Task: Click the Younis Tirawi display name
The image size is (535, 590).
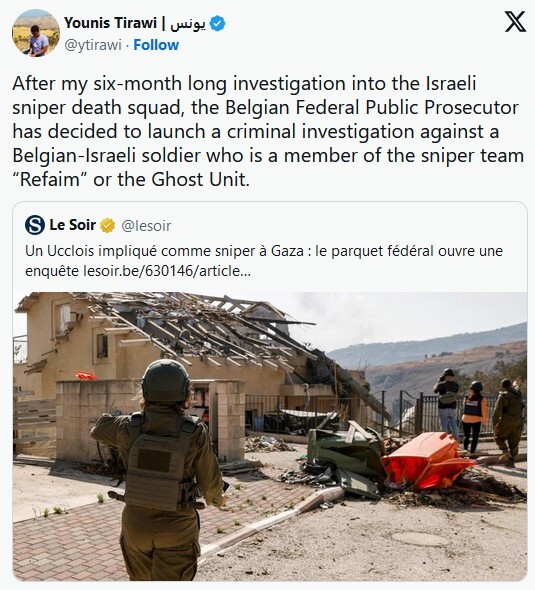Action: (x=110, y=23)
